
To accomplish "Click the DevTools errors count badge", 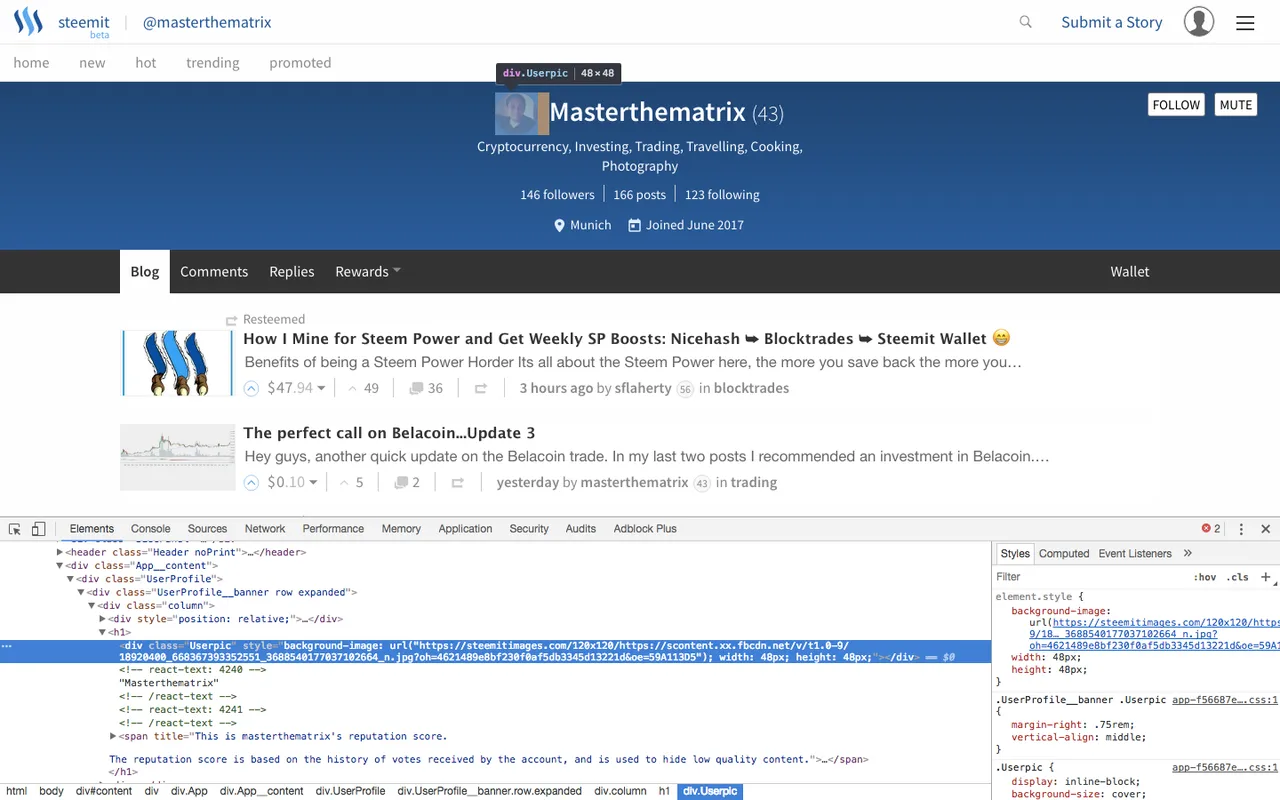I will click(1211, 529).
